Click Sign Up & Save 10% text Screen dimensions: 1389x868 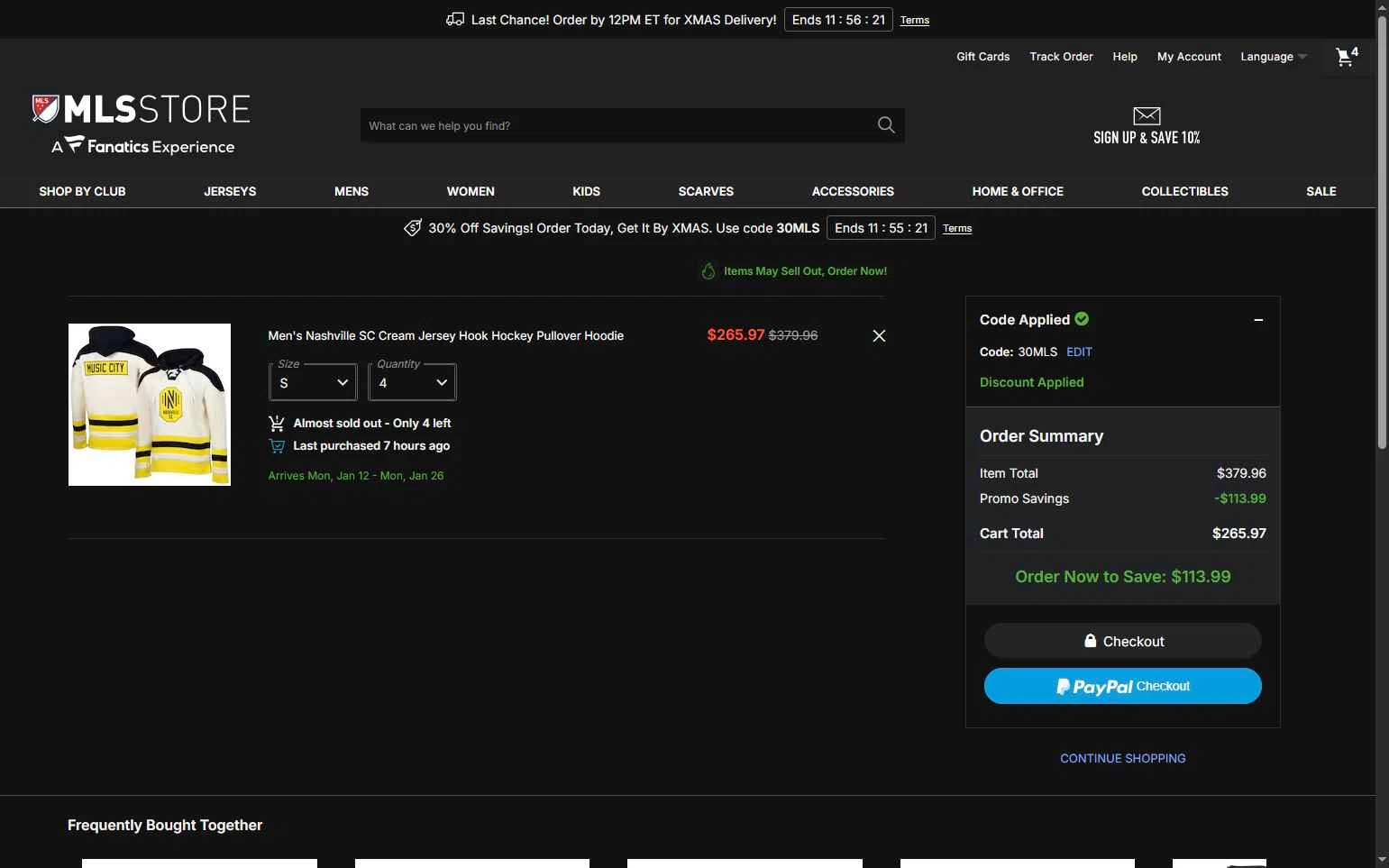tap(1147, 138)
